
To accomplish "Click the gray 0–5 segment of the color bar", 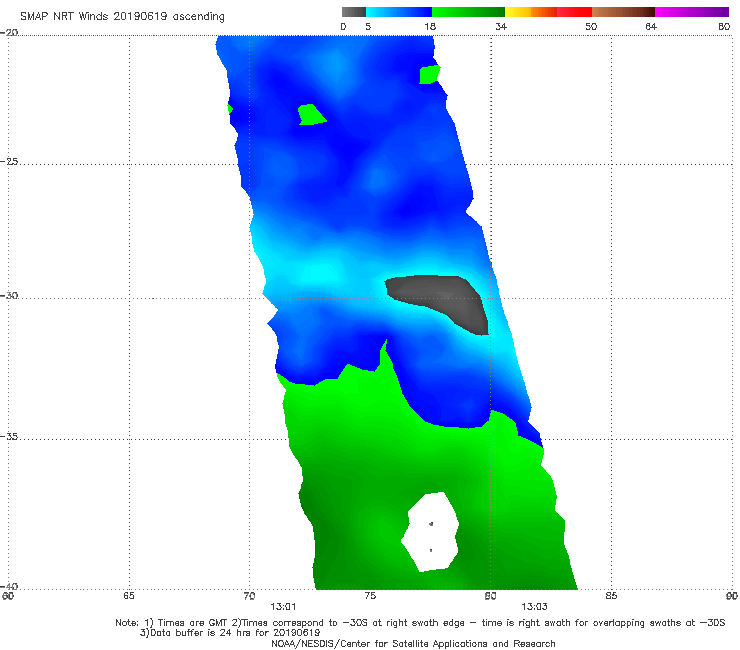I will [x=354, y=12].
